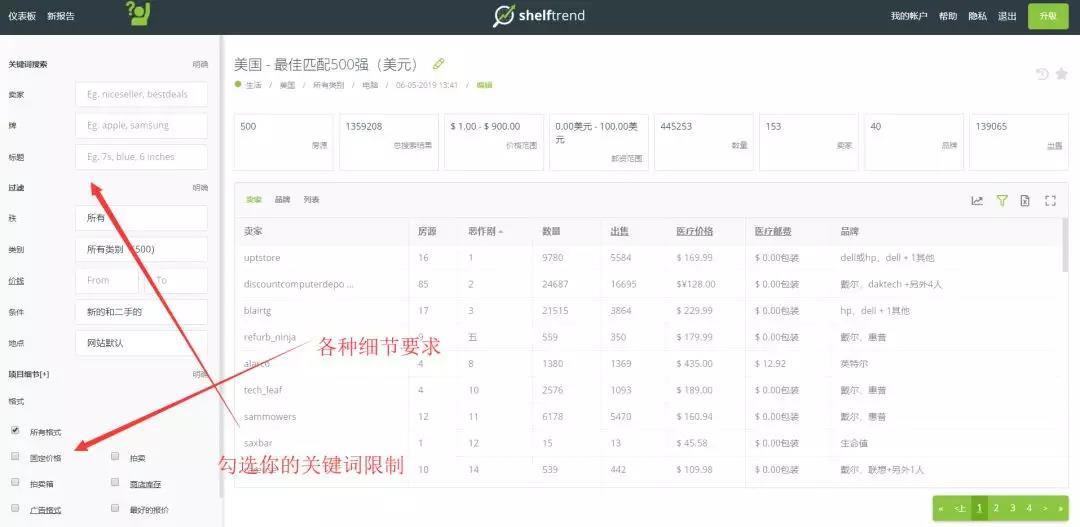1080x527 pixels.
Task: Click the green help mascot icon
Action: click(138, 14)
